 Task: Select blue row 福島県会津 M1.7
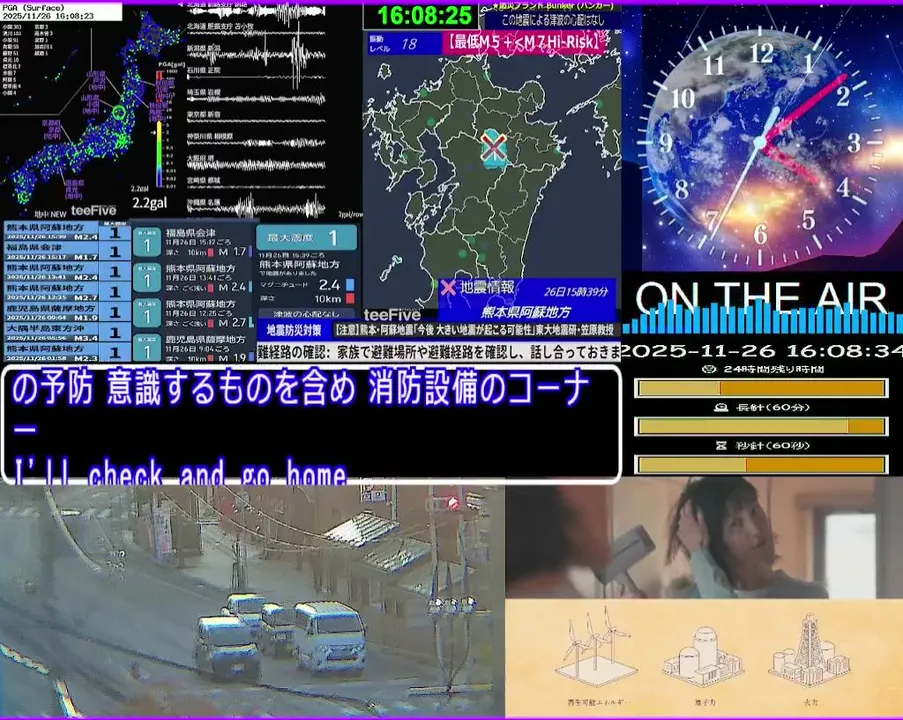pyautogui.click(x=67, y=251)
